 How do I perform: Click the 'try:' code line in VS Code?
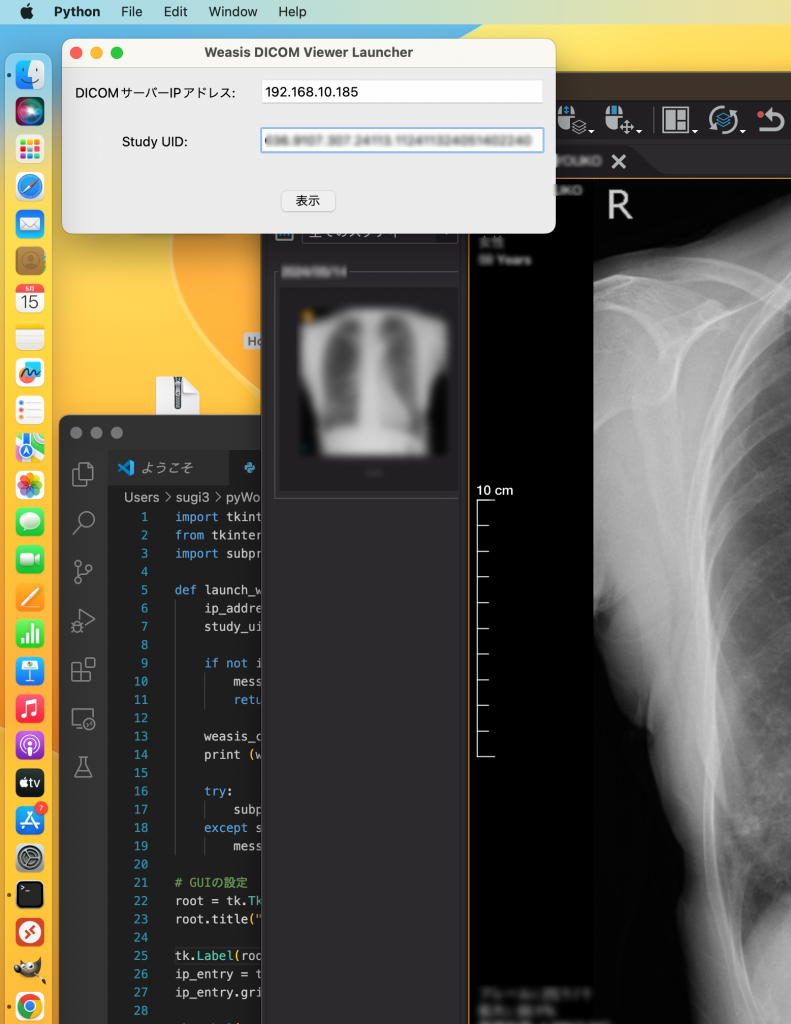tap(218, 791)
